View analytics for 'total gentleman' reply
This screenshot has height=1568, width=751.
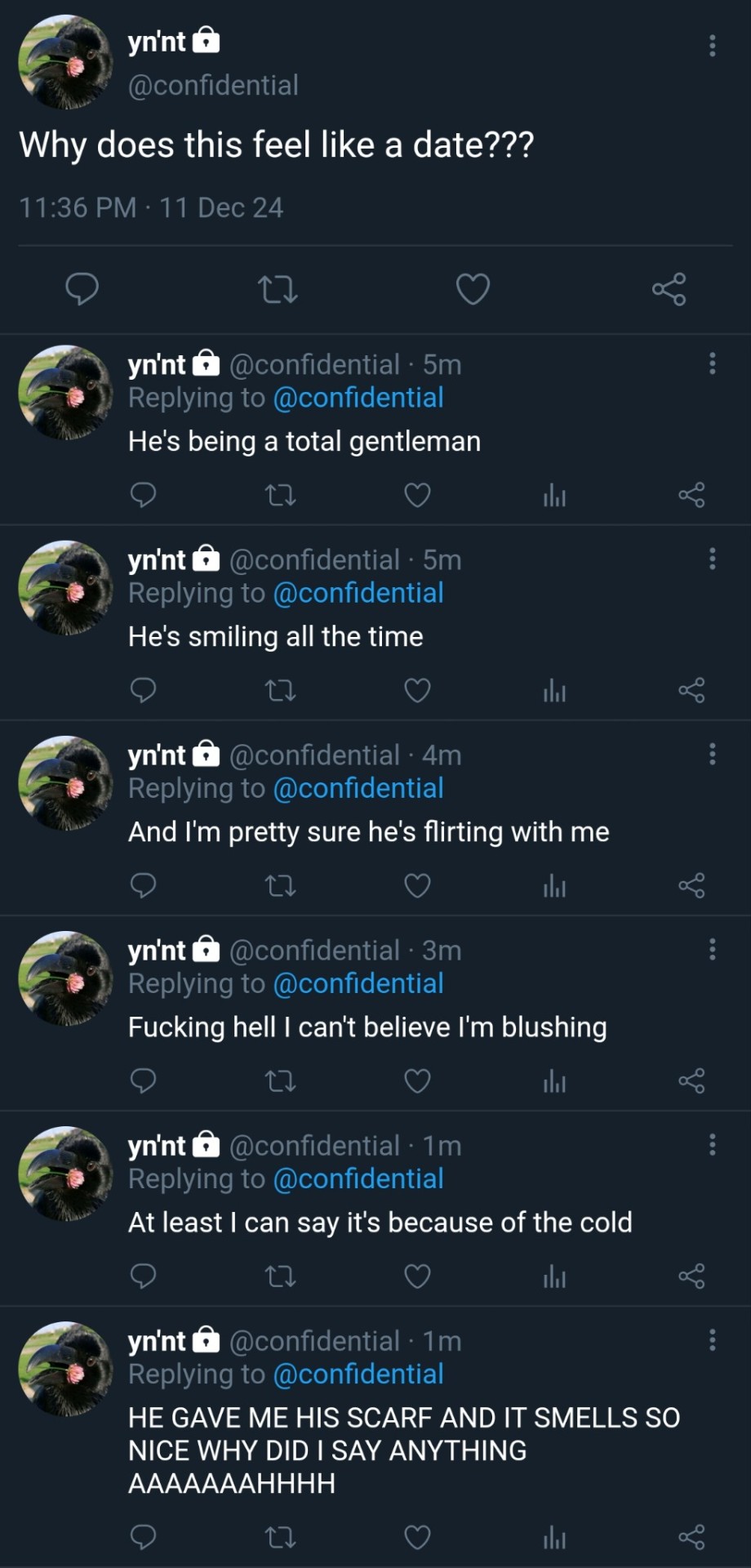[554, 495]
